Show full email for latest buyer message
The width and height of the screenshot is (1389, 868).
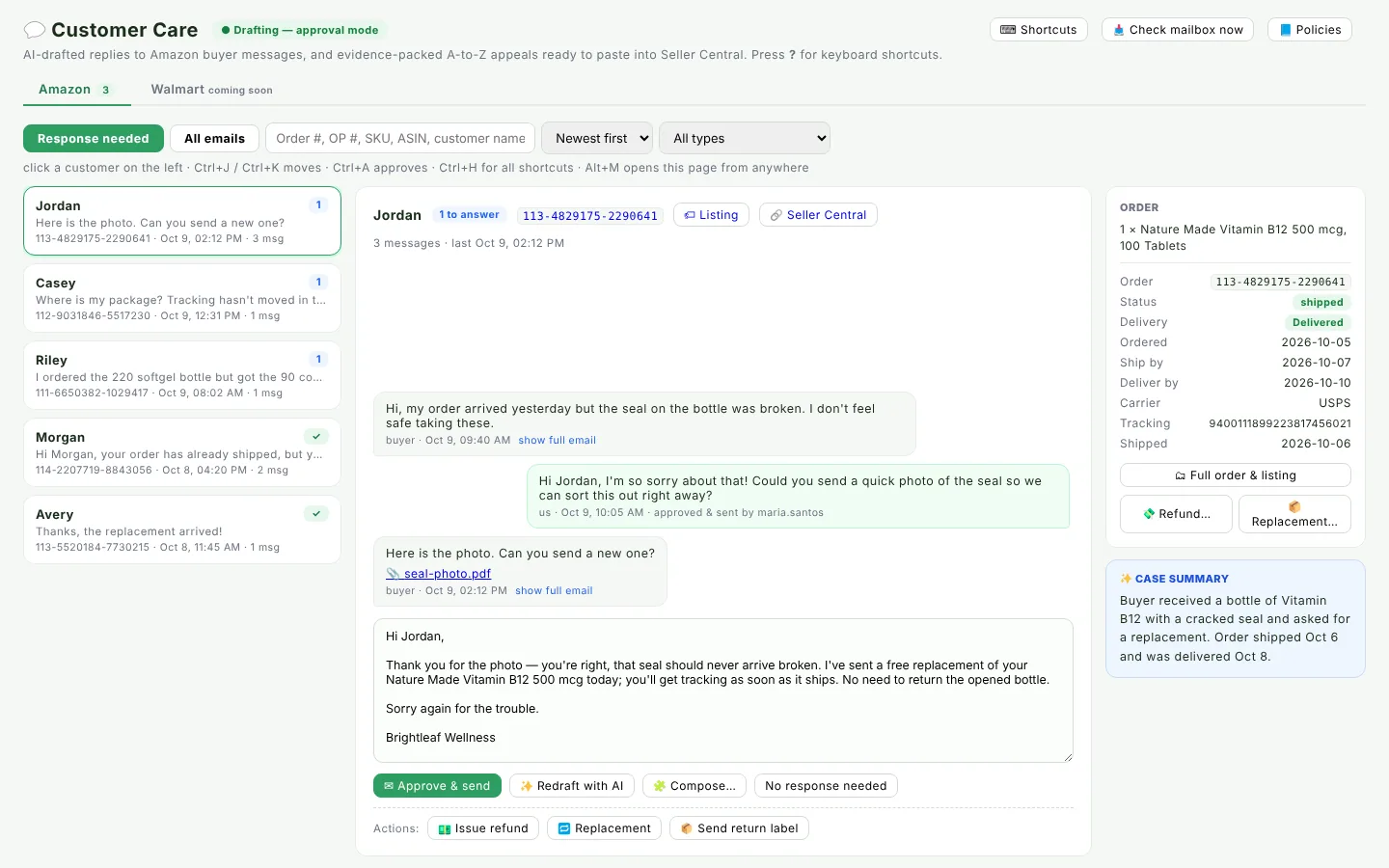tap(554, 591)
